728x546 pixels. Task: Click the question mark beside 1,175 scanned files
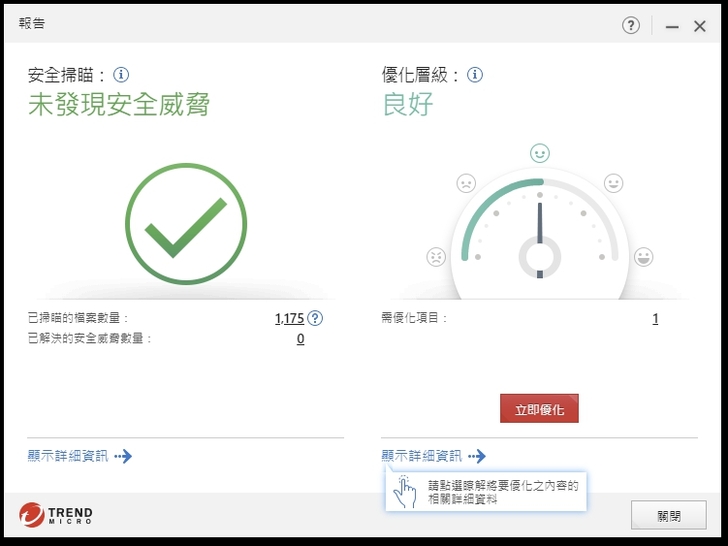[x=315, y=318]
